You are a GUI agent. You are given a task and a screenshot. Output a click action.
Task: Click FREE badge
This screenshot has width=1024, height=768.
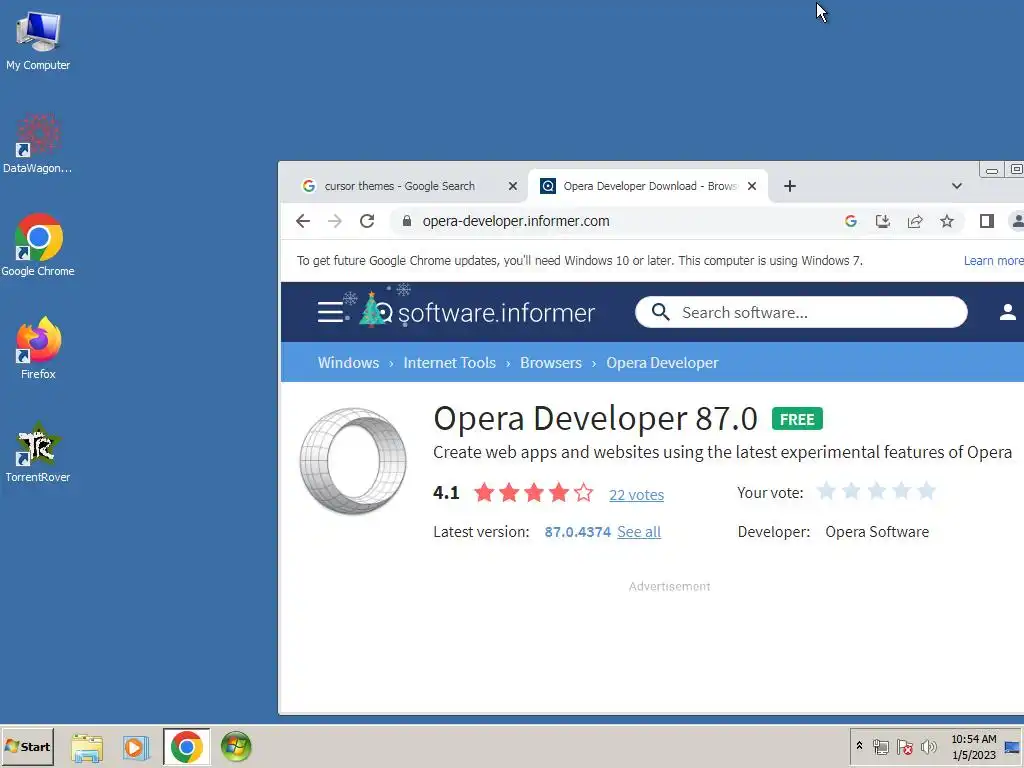797,419
